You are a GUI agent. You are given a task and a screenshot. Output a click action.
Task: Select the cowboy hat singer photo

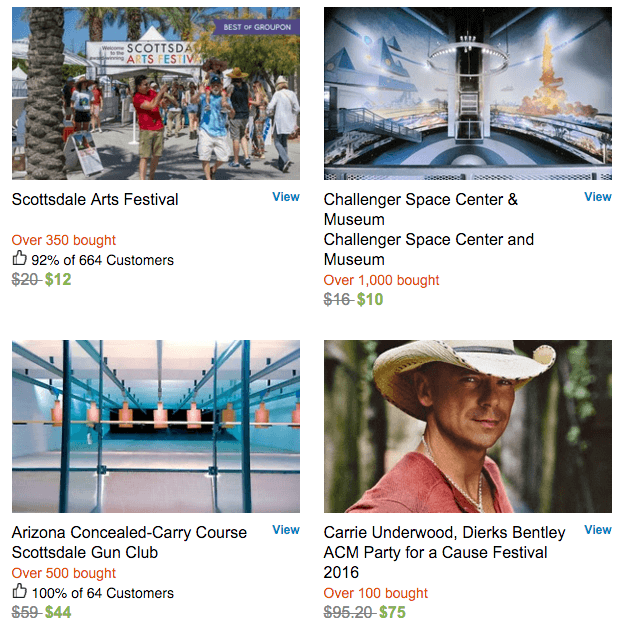point(468,426)
